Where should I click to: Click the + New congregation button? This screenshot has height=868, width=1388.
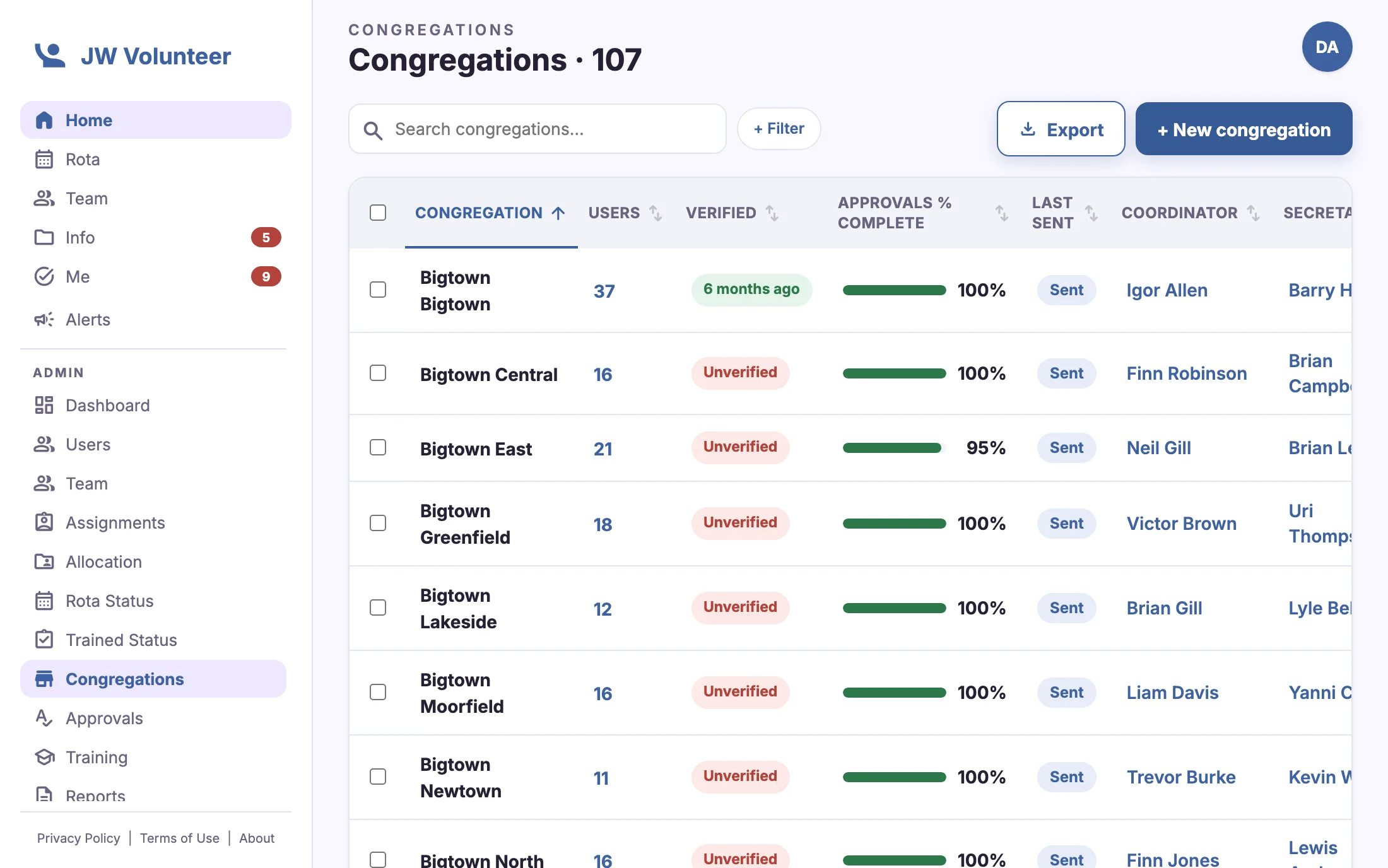coord(1244,129)
